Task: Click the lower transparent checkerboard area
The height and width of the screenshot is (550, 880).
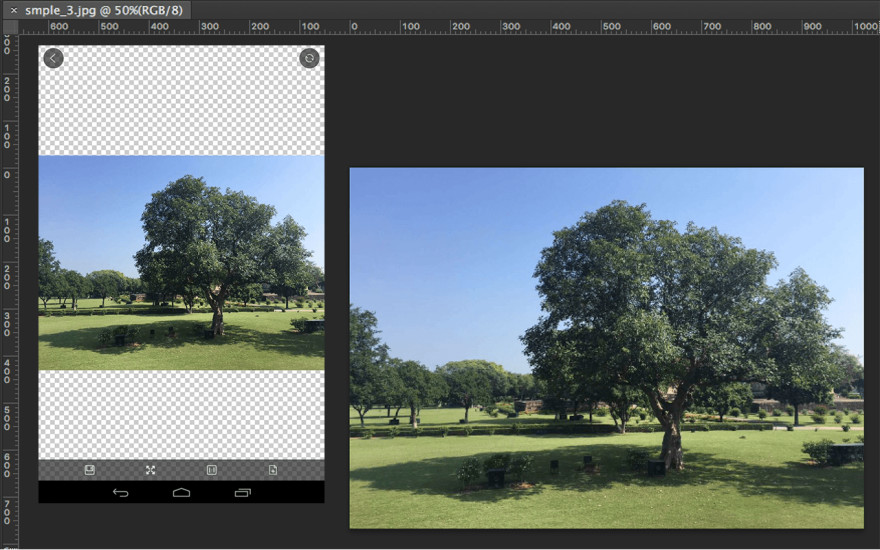Action: pyautogui.click(x=181, y=415)
